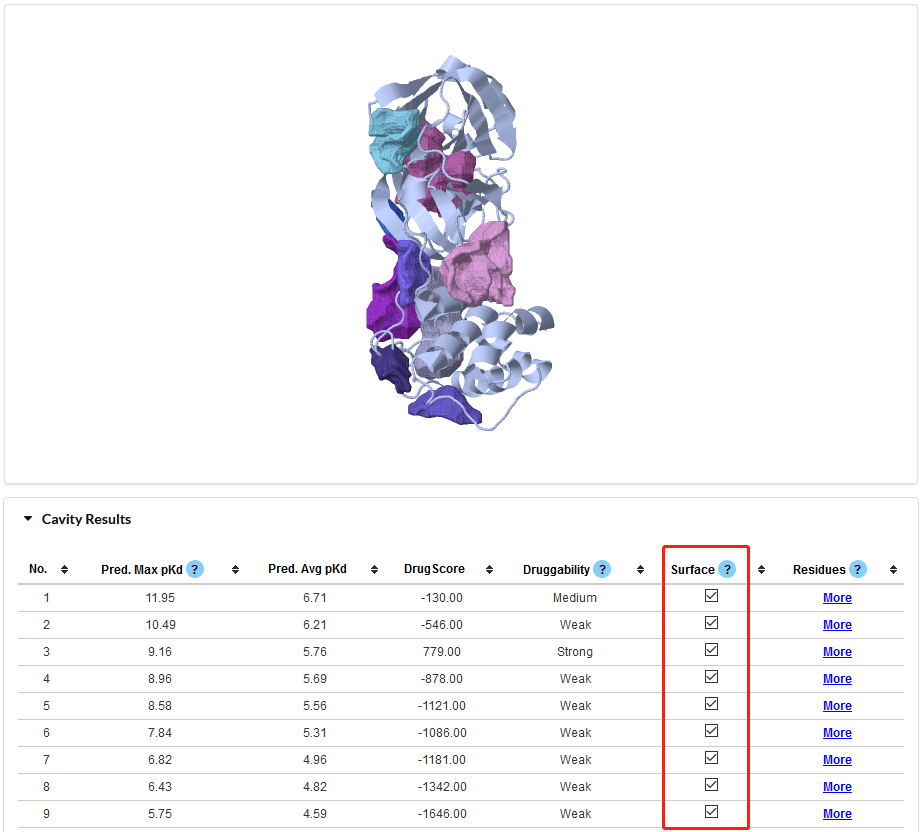Click the Pred. Avg pKd column header
922x832 pixels.
tap(307, 569)
